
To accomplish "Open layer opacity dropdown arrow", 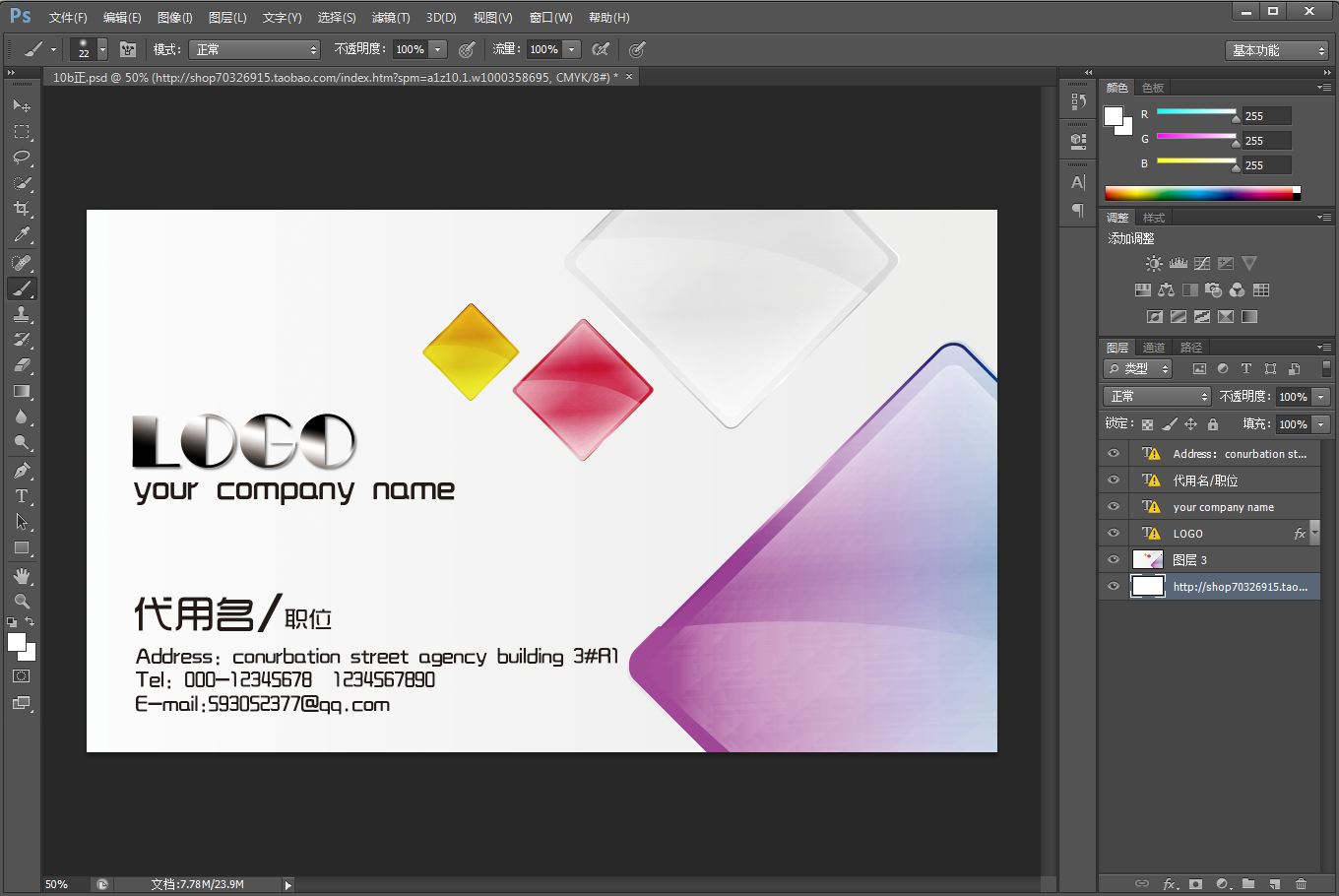I will pyautogui.click(x=1321, y=397).
